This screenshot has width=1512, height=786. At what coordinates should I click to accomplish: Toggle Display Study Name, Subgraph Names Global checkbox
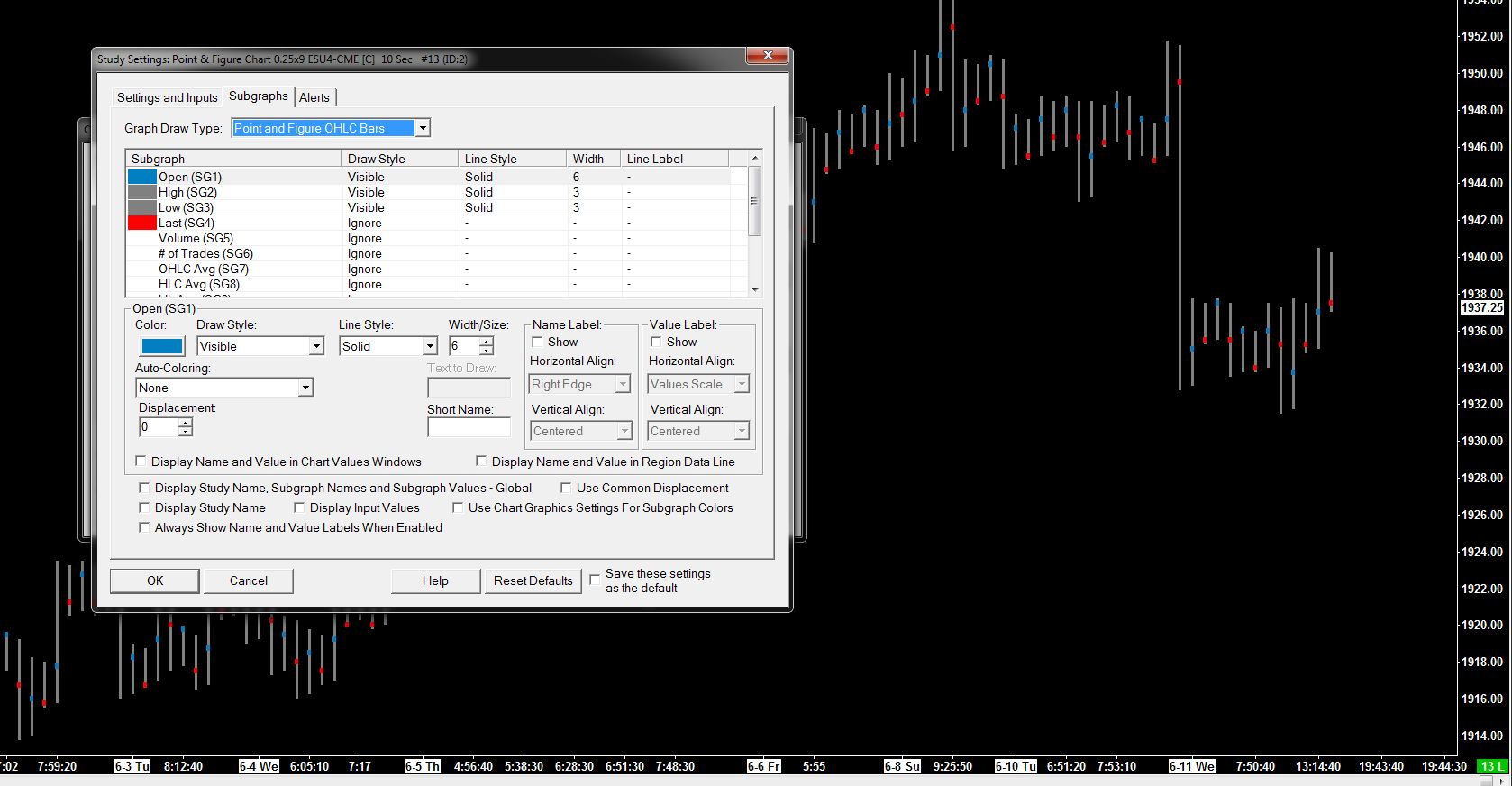[x=144, y=487]
